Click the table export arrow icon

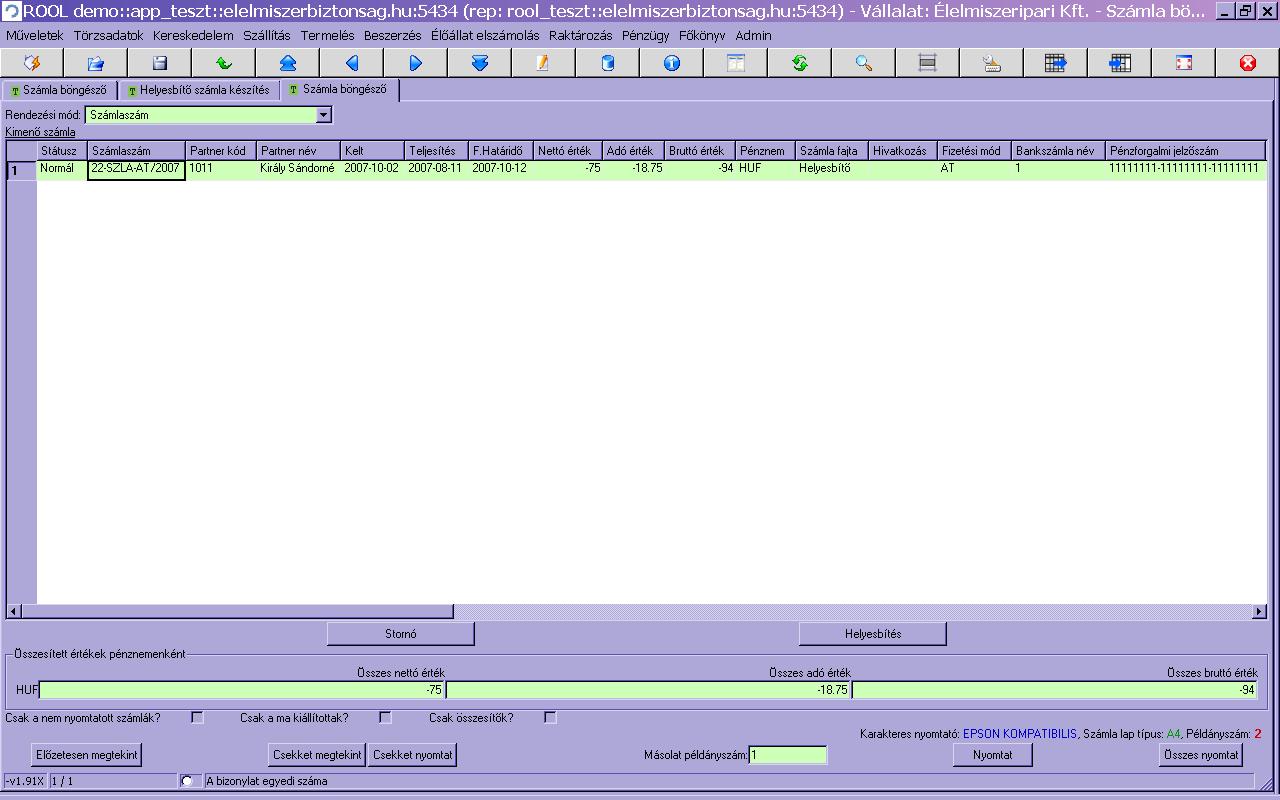pos(1056,63)
